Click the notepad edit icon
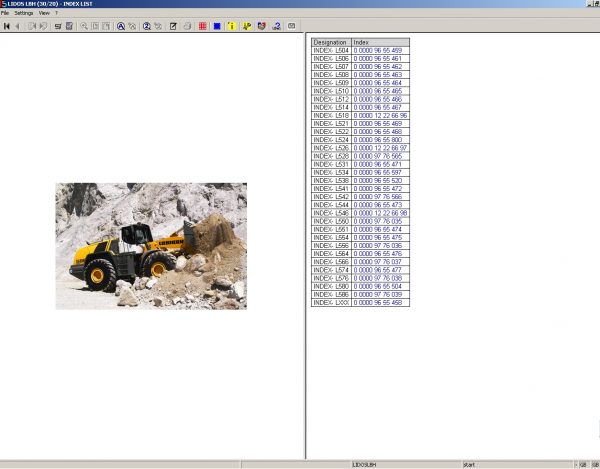This screenshot has width=600, height=469. tap(173, 26)
